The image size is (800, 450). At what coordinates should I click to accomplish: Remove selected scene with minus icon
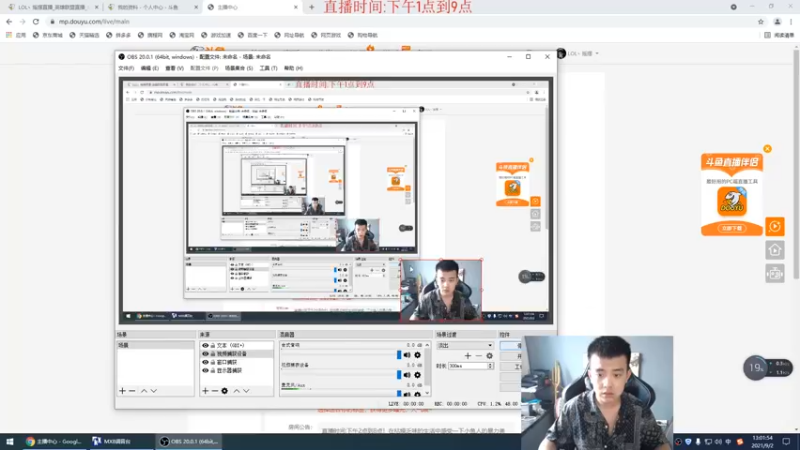pyautogui.click(x=132, y=391)
